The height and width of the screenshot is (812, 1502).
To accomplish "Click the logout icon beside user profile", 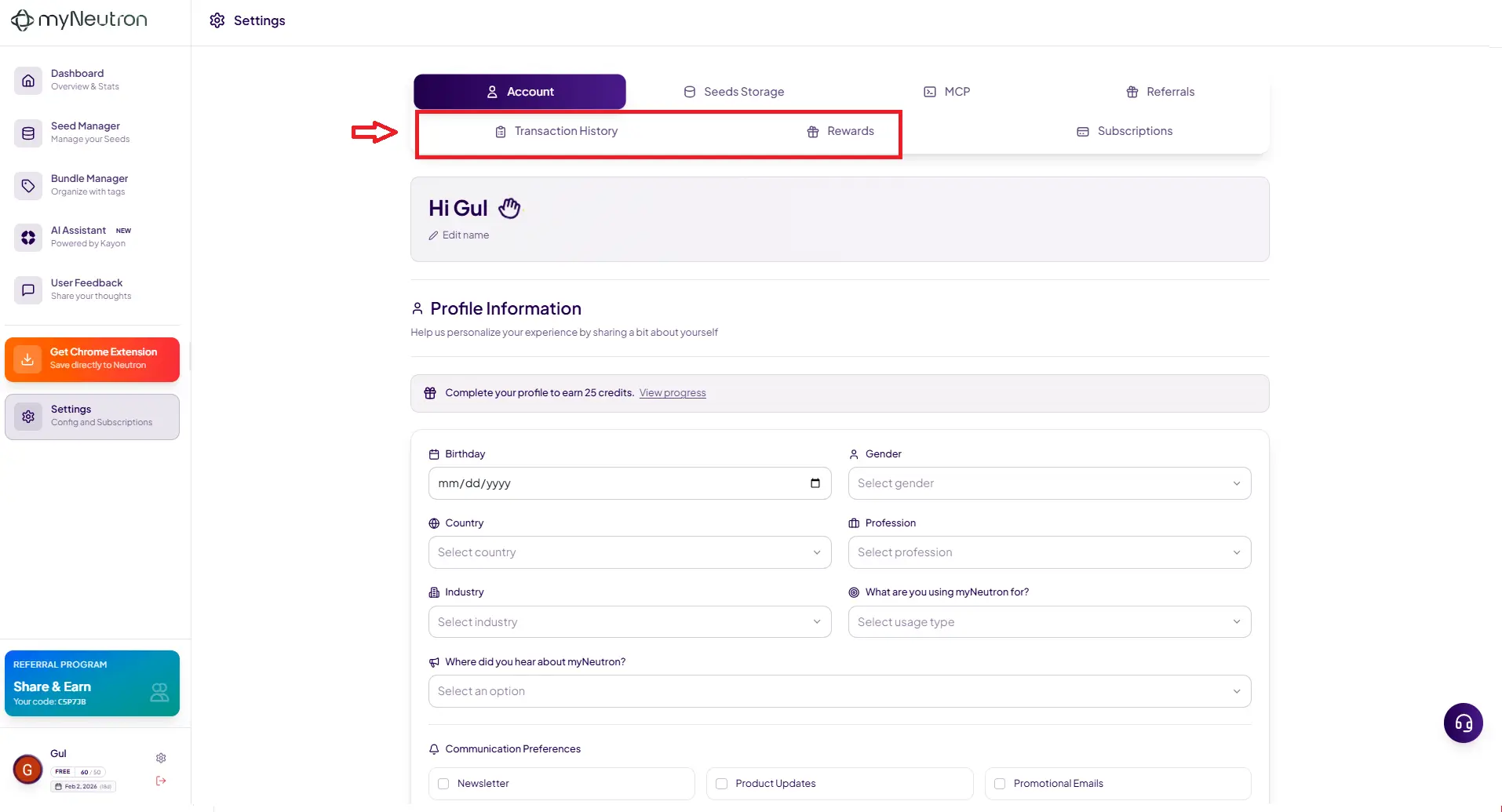I will click(161, 781).
